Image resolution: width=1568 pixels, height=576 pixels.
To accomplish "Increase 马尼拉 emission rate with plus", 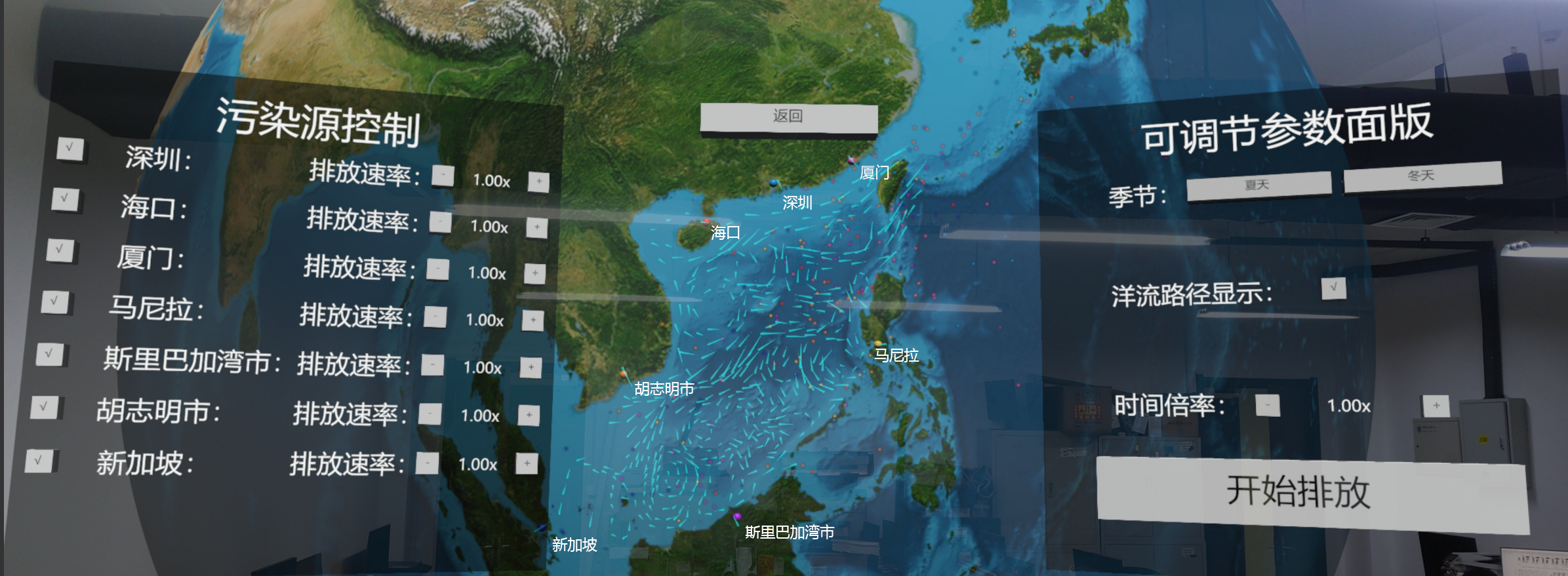I will [x=533, y=320].
